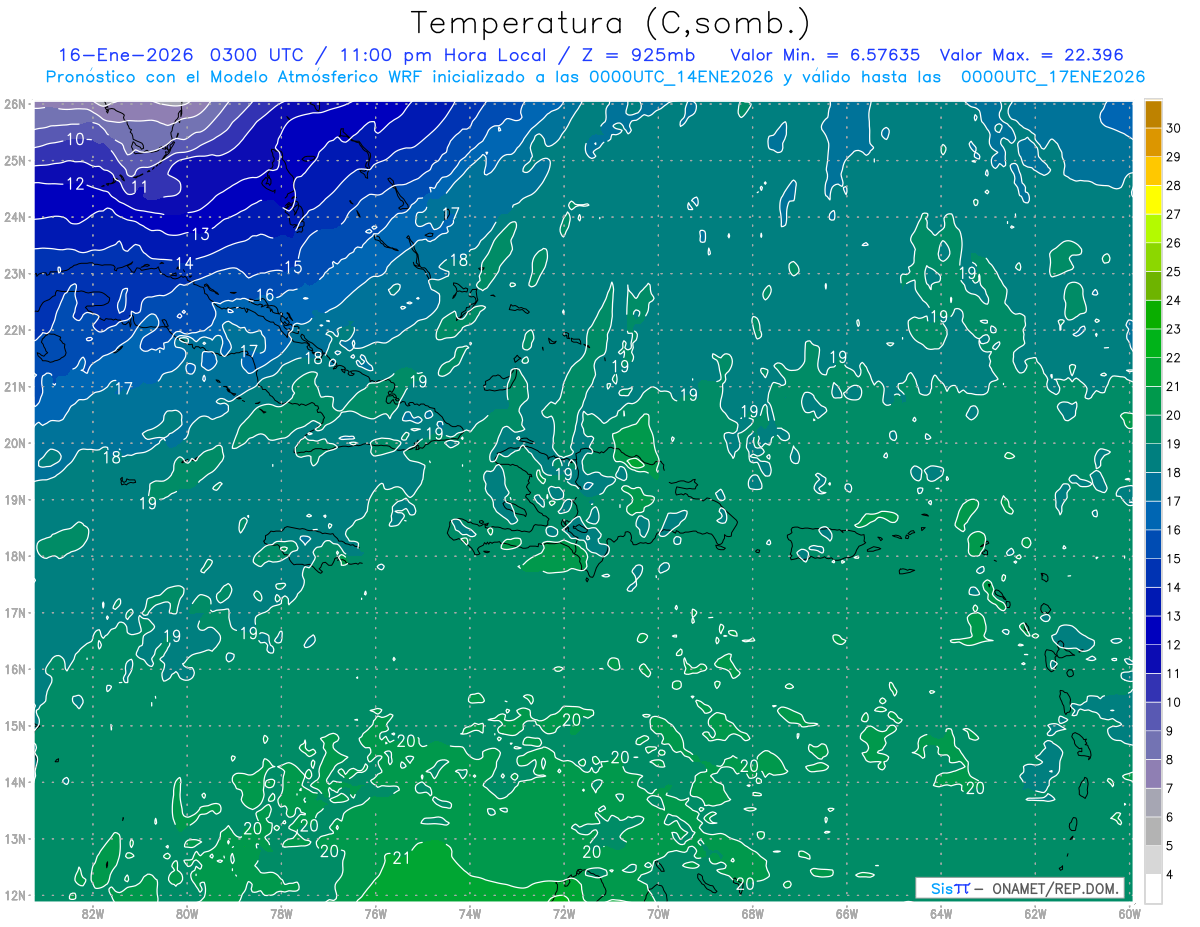
Task: Click the longitude axis label "68W"
Action: pos(753,914)
